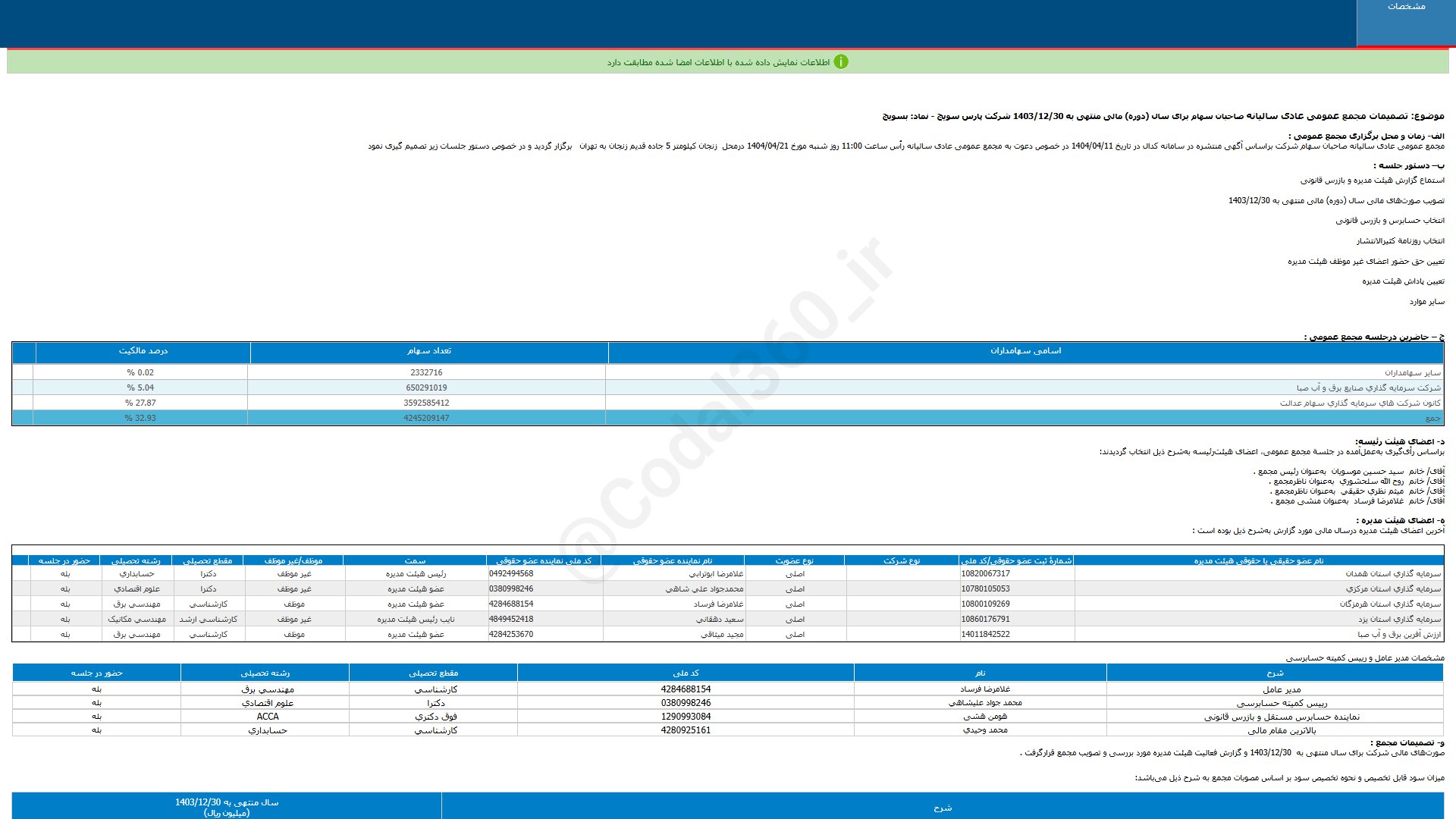Click the نوع شرکت column header
The width and height of the screenshot is (1456, 819).
[902, 561]
